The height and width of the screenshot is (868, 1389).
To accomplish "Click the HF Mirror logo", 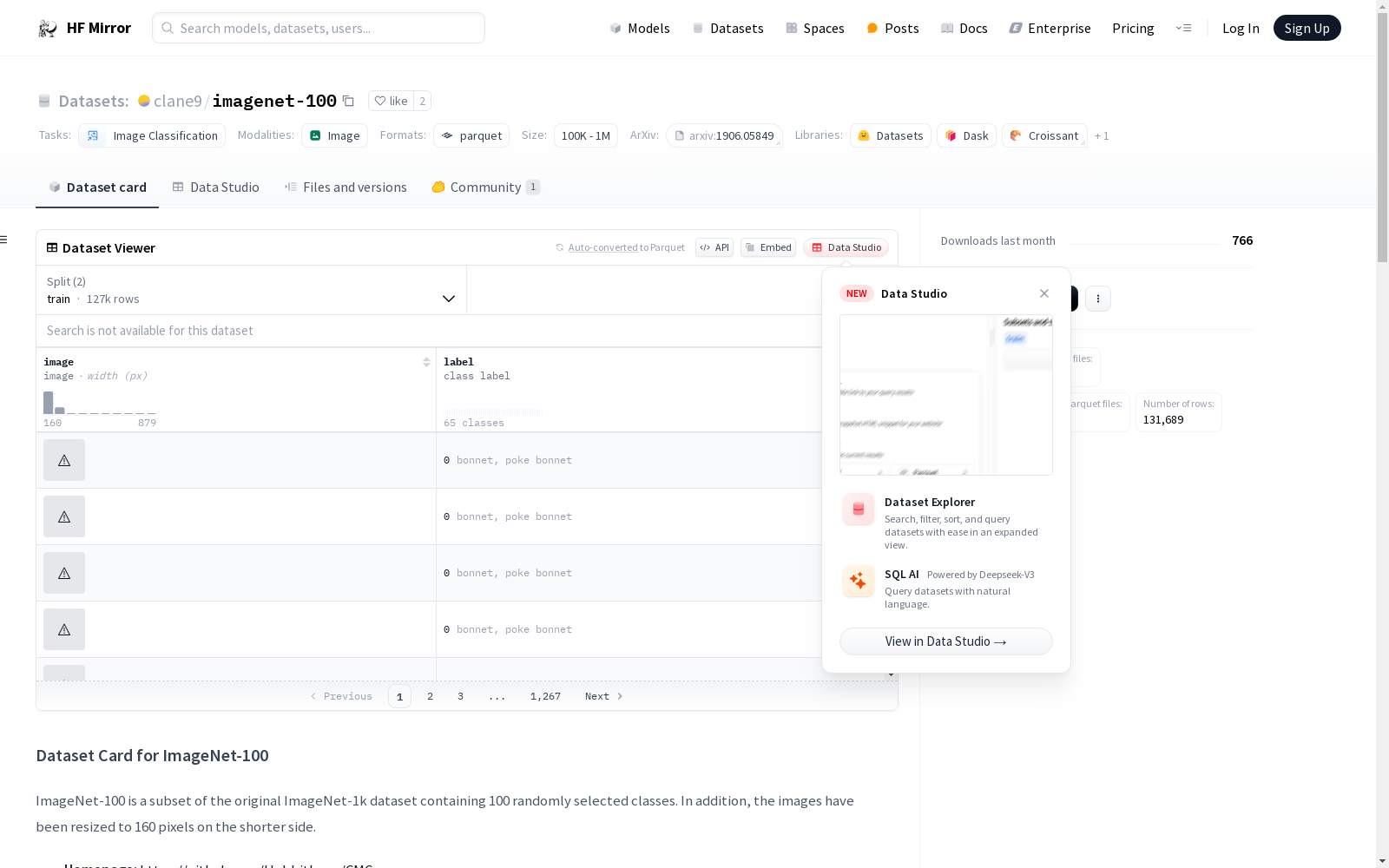I will (84, 28).
